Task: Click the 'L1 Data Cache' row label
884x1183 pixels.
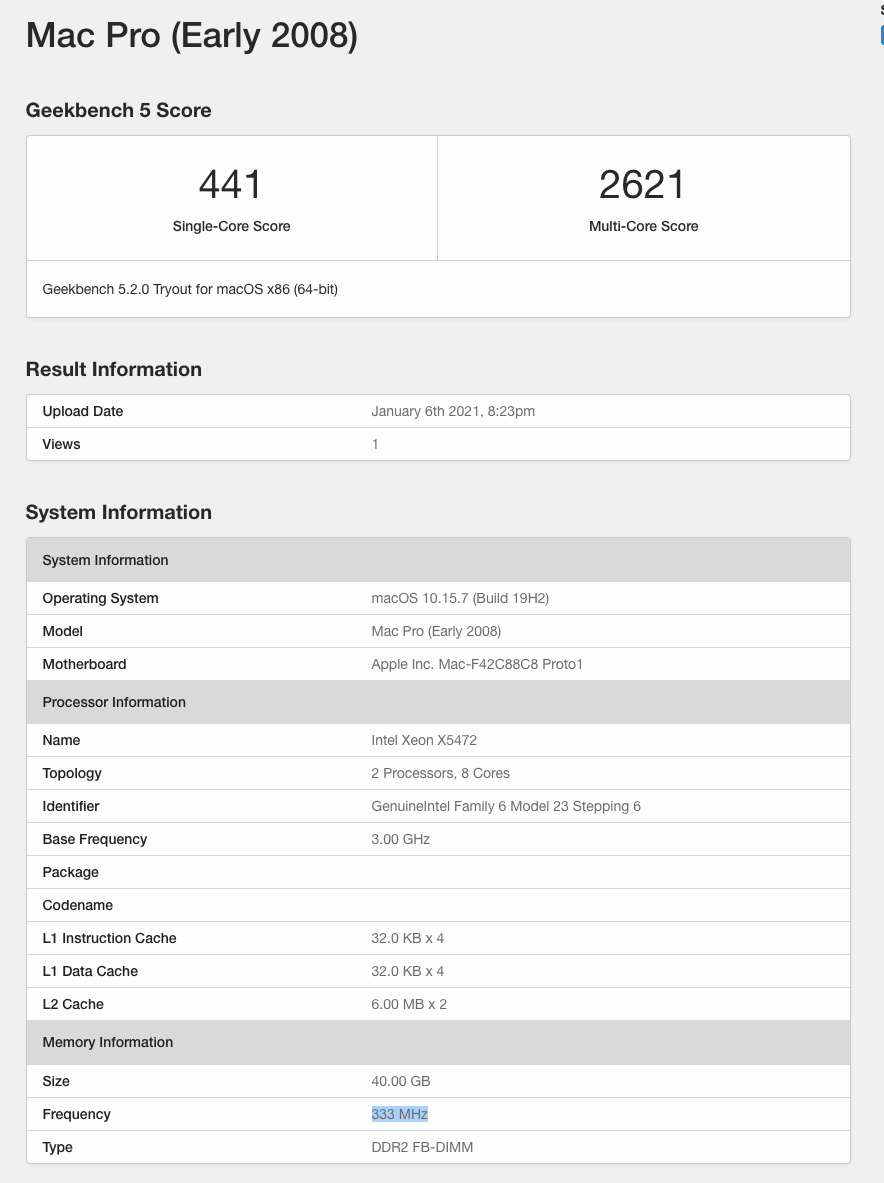Action: (x=91, y=972)
